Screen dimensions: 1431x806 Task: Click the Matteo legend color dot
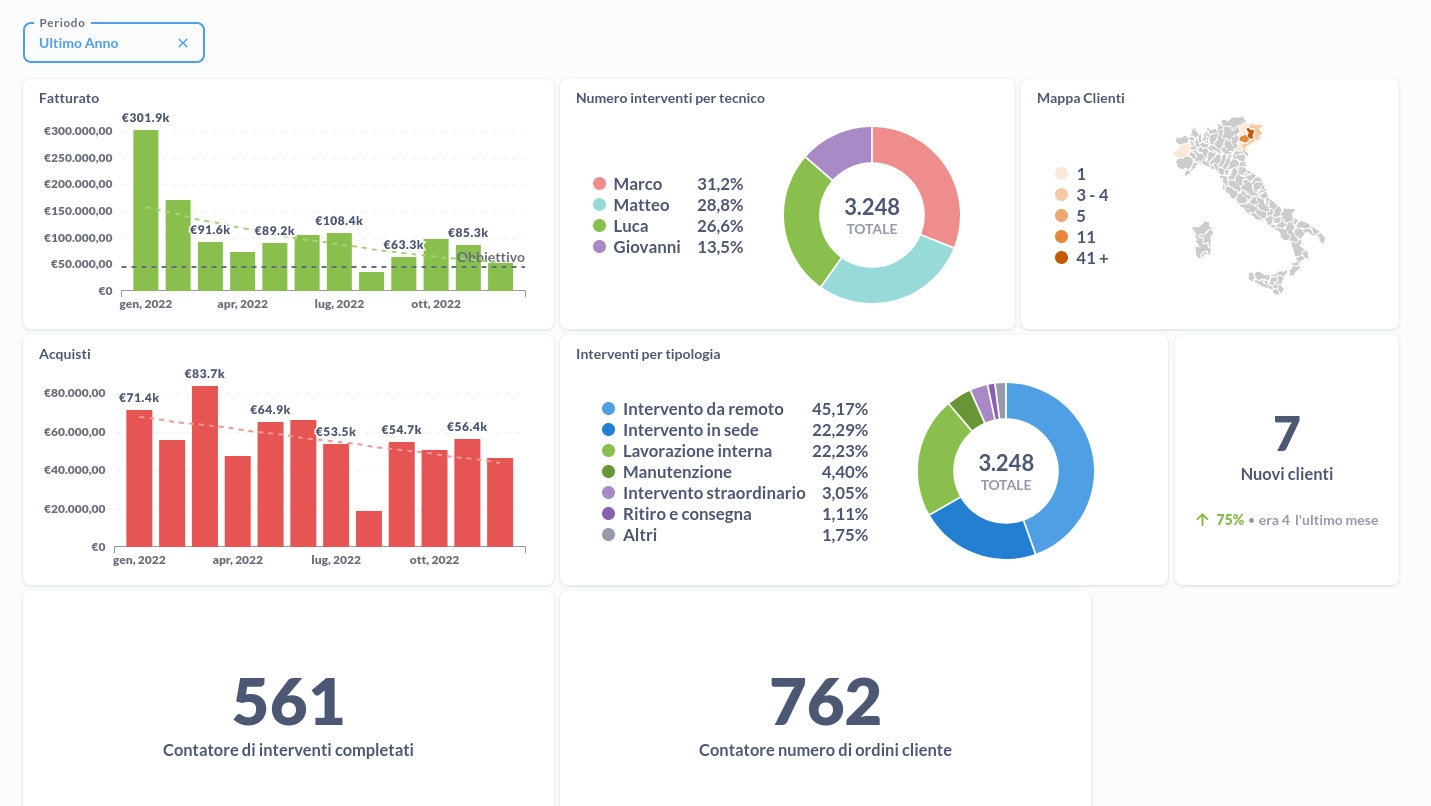(x=599, y=205)
